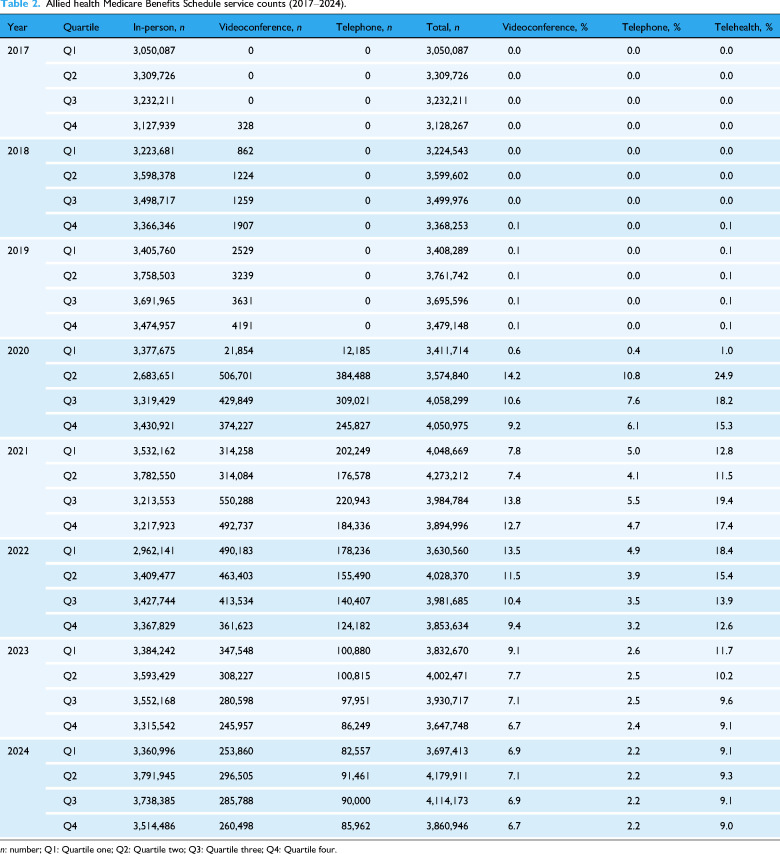Select the Quartile column header
The height and width of the screenshot is (854, 780).
coord(81,27)
